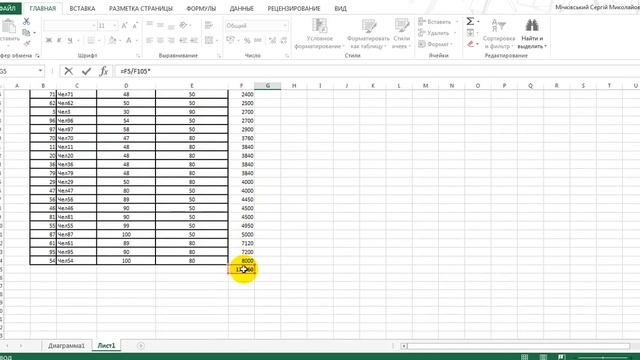This screenshot has width=640, height=360.
Task: Open the Fill down tool under AutoSum
Action: [471, 33]
